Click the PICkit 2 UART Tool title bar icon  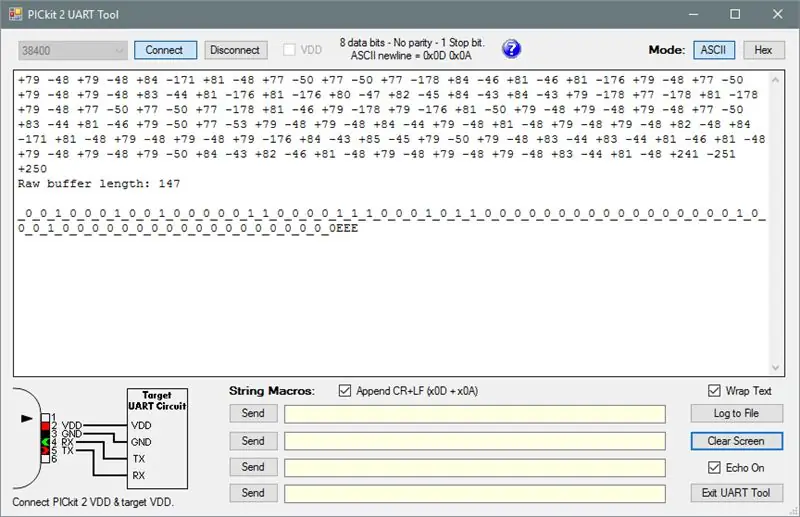pyautogui.click(x=16, y=14)
